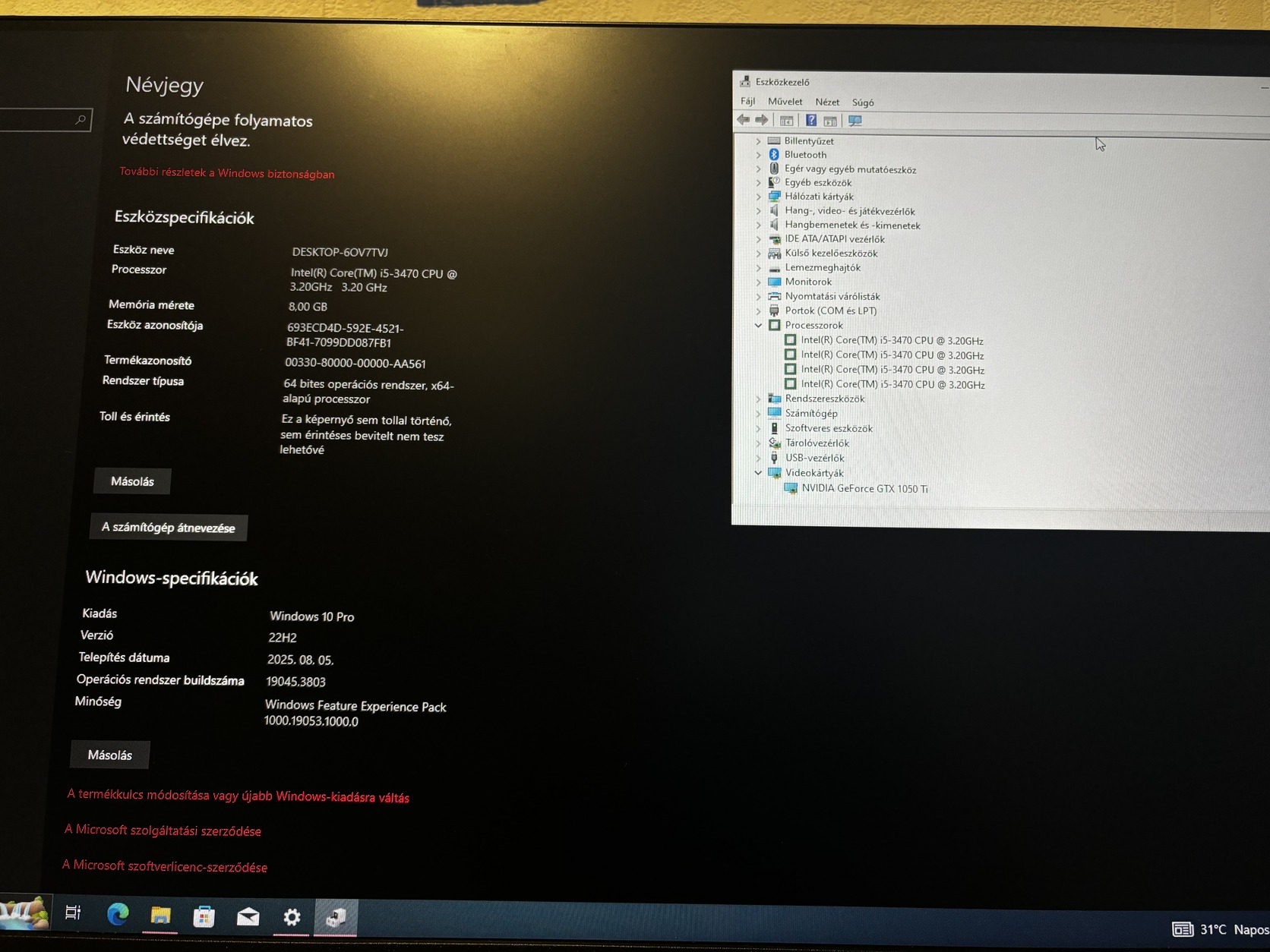Click the forward arrow in Device Manager toolbar
This screenshot has width=1270, height=952.
[x=761, y=120]
